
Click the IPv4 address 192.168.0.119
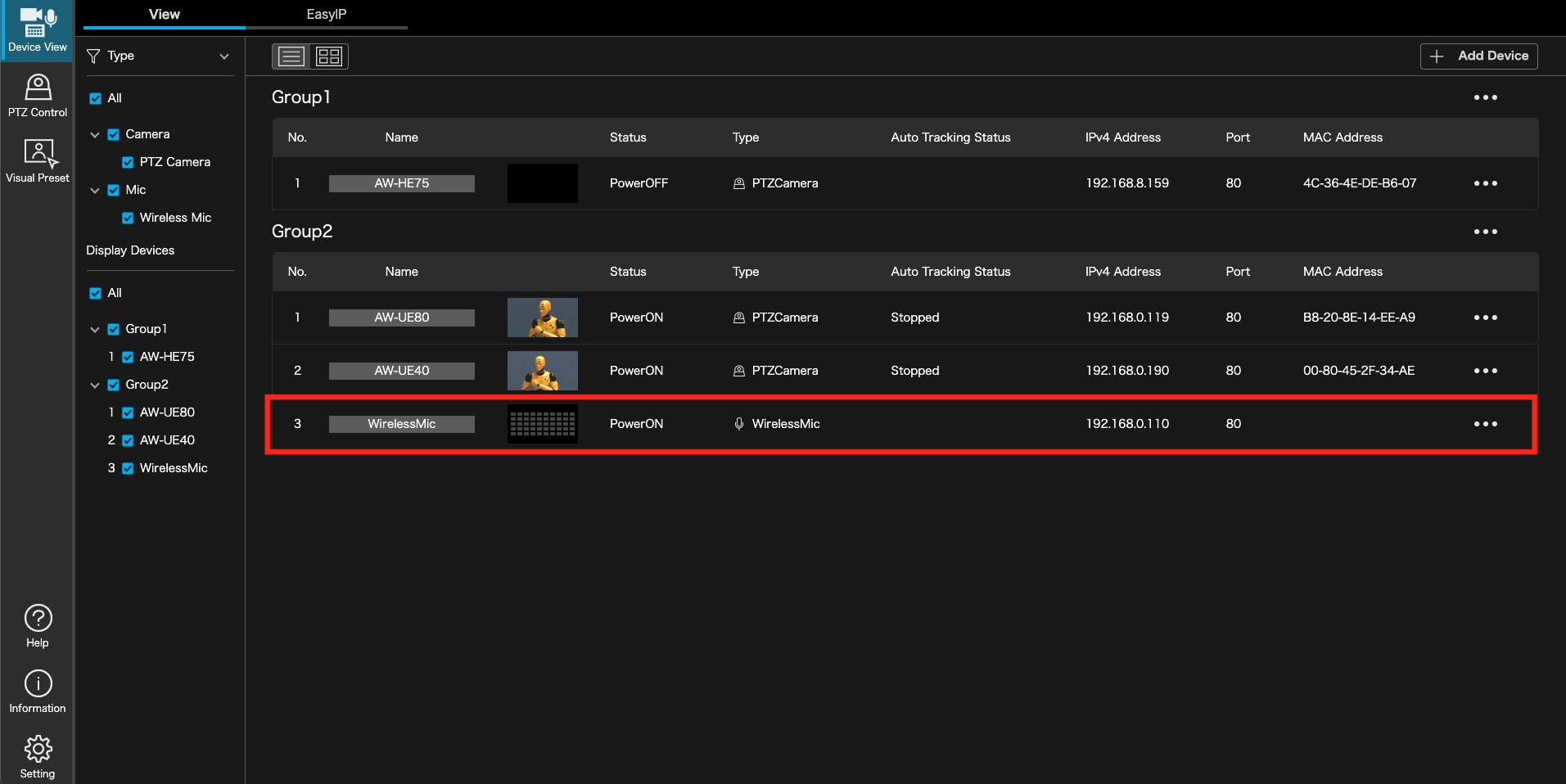click(1127, 318)
